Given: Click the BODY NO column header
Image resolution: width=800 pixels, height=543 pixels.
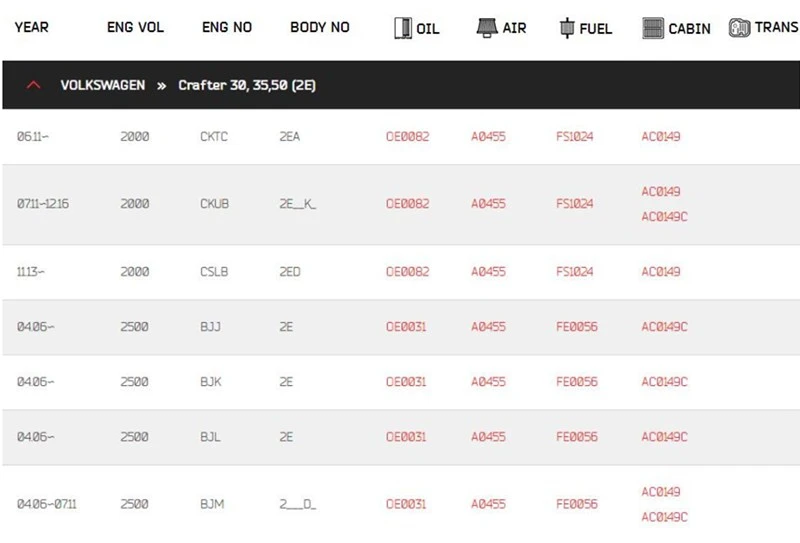Looking at the screenshot, I should [x=319, y=28].
